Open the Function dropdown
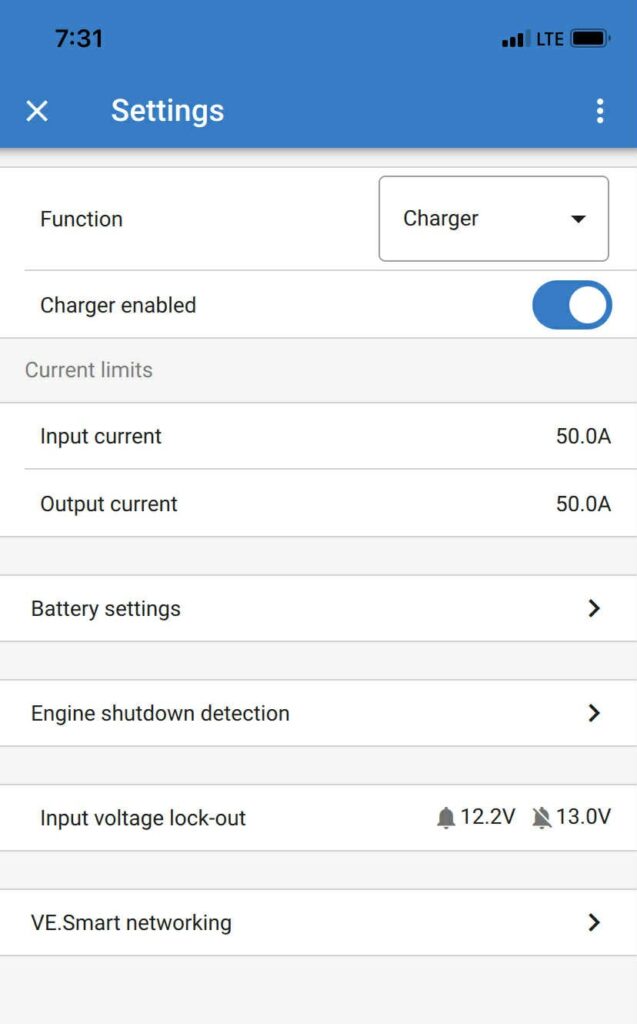Viewport: 637px width, 1024px height. (492, 219)
